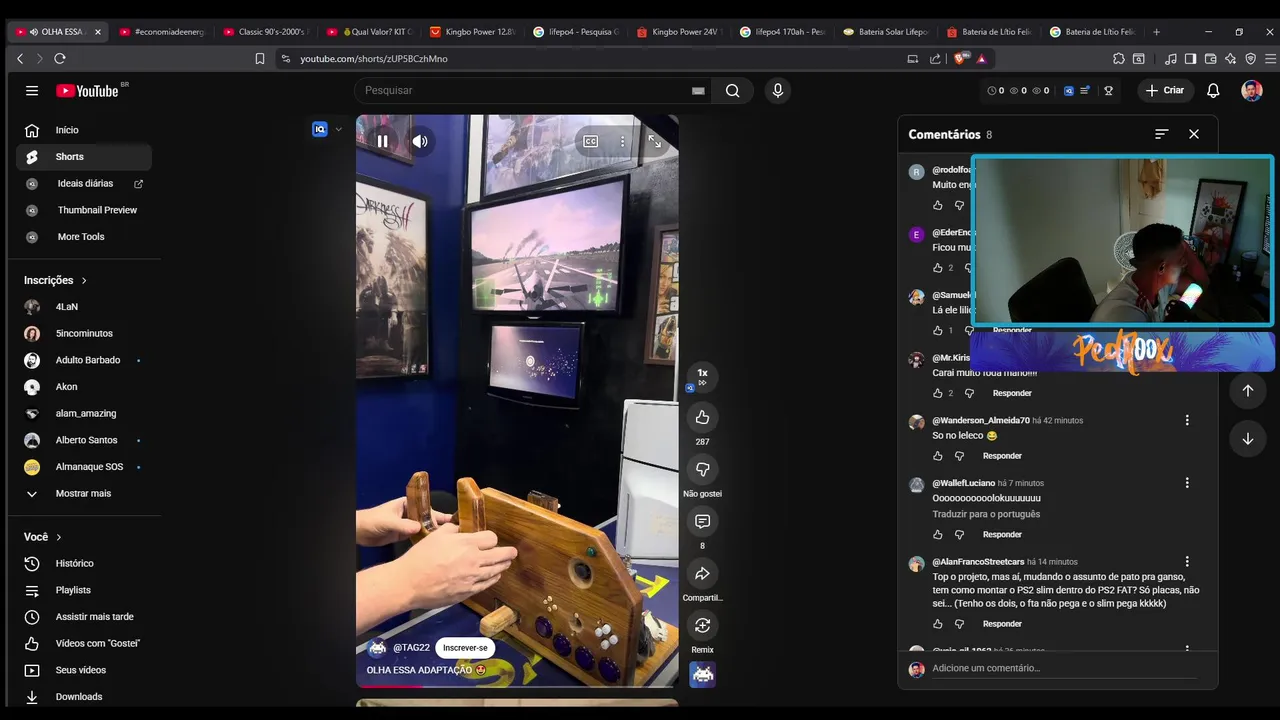Click the Adicione um comentário field
Viewport: 1280px width, 720px height.
pyautogui.click(x=1064, y=668)
